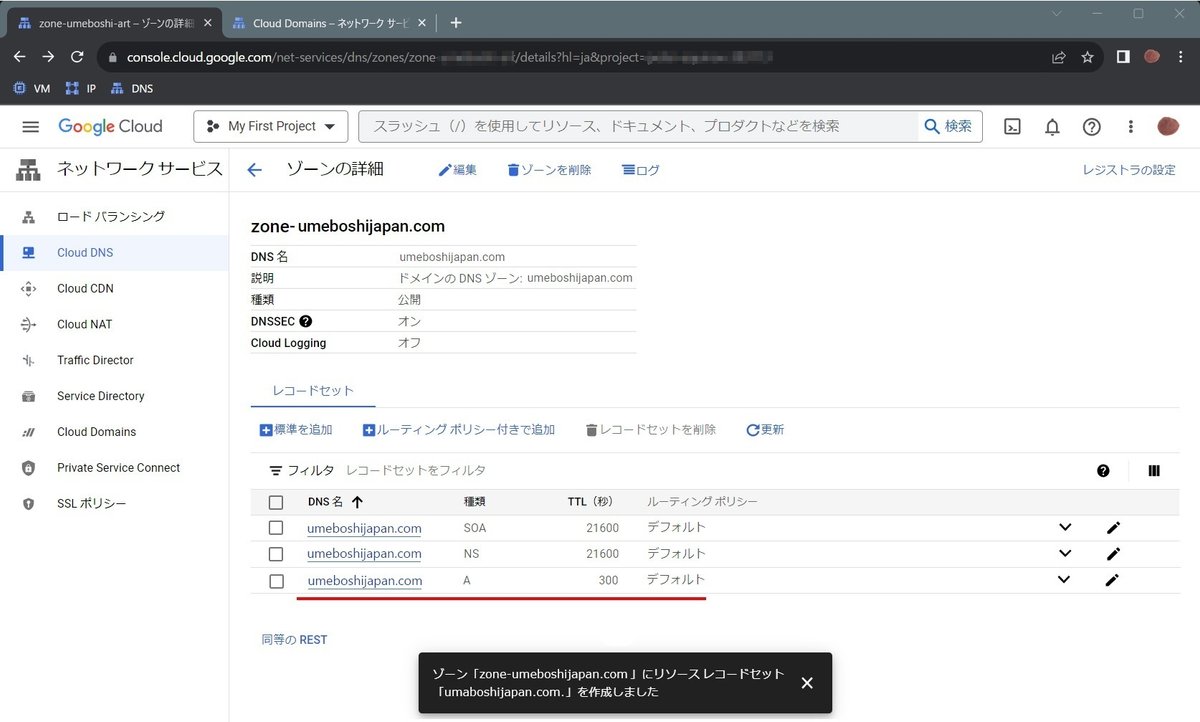Viewport: 1200px width, 722px height.
Task: Reload the page in Chrome
Action: pos(77,57)
